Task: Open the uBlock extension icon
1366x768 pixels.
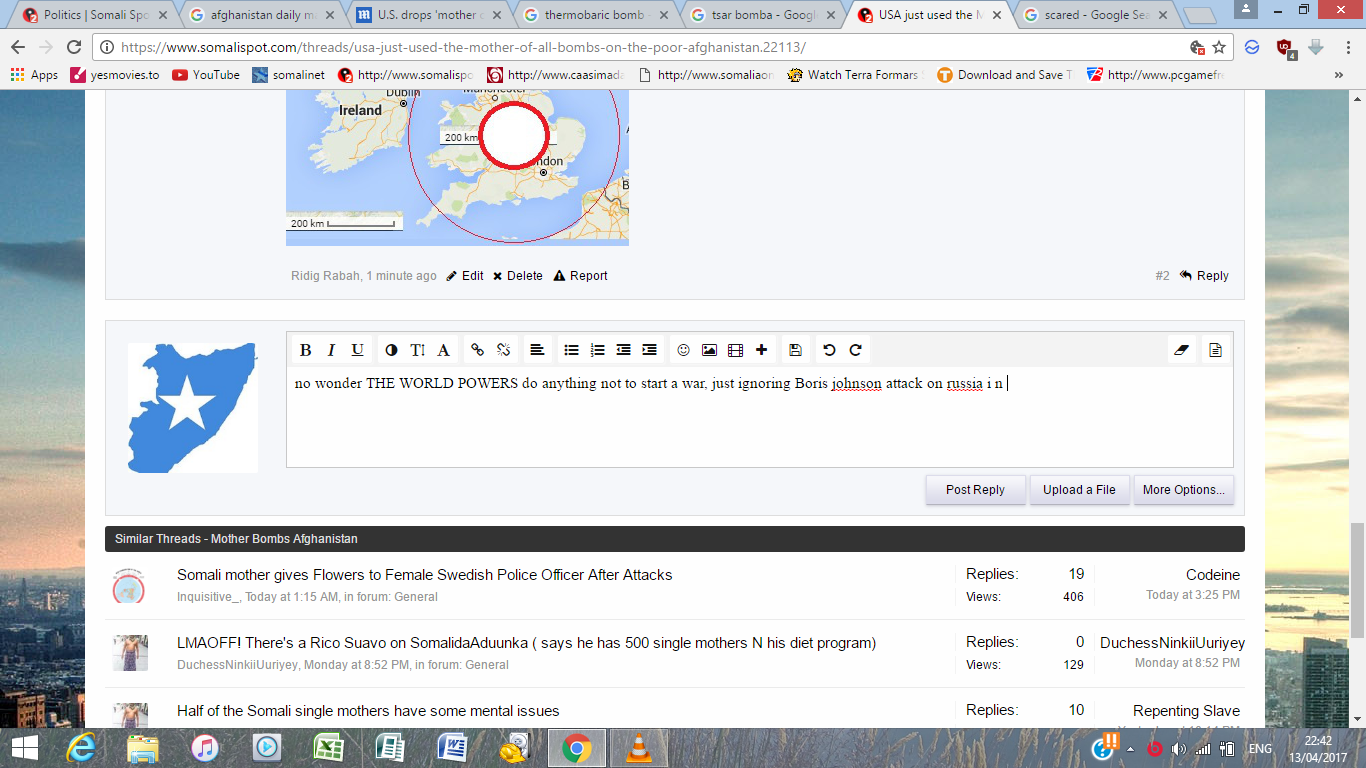Action: (x=1285, y=47)
